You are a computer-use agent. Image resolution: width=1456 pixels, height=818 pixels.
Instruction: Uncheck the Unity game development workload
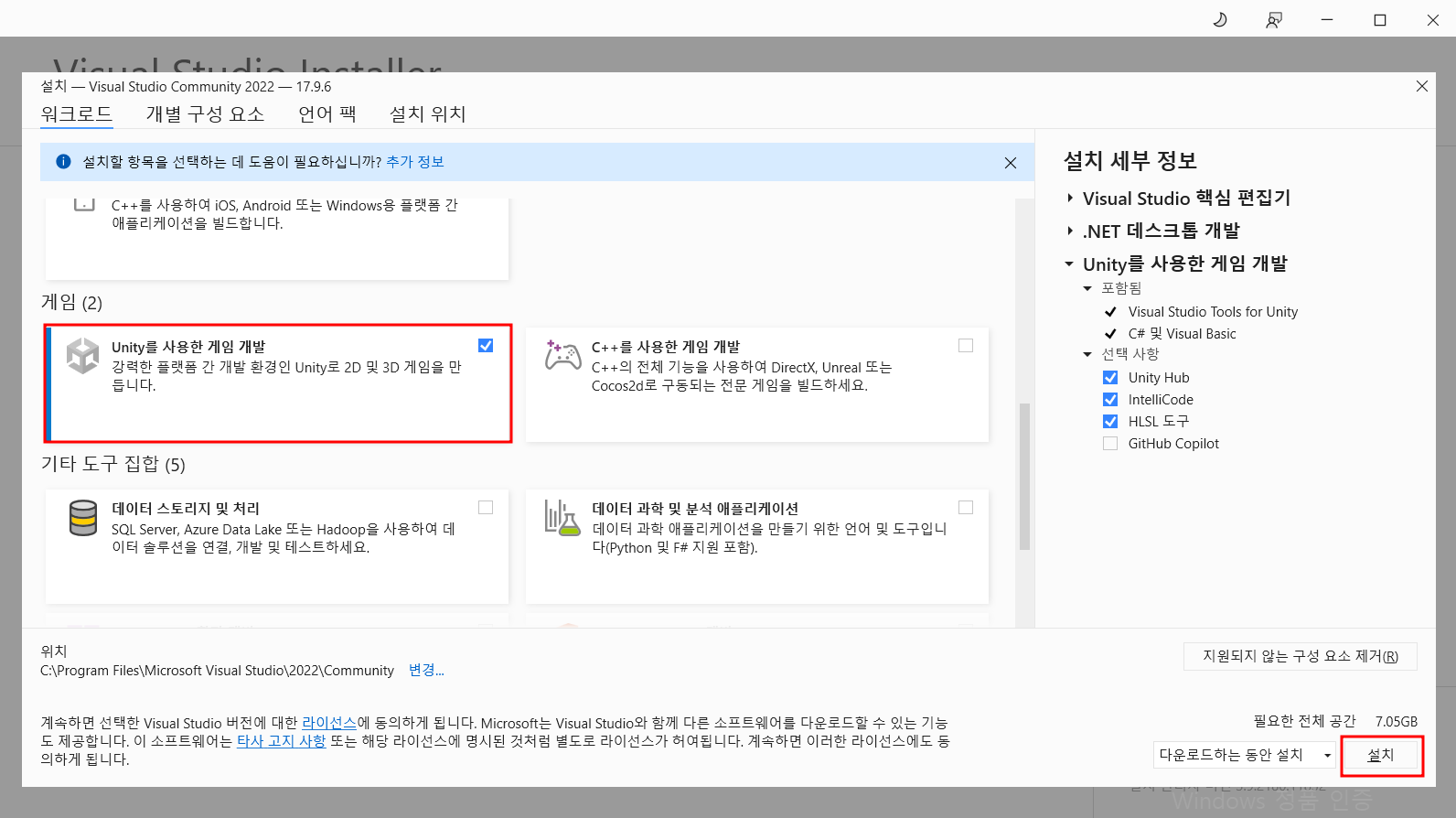pyautogui.click(x=486, y=345)
